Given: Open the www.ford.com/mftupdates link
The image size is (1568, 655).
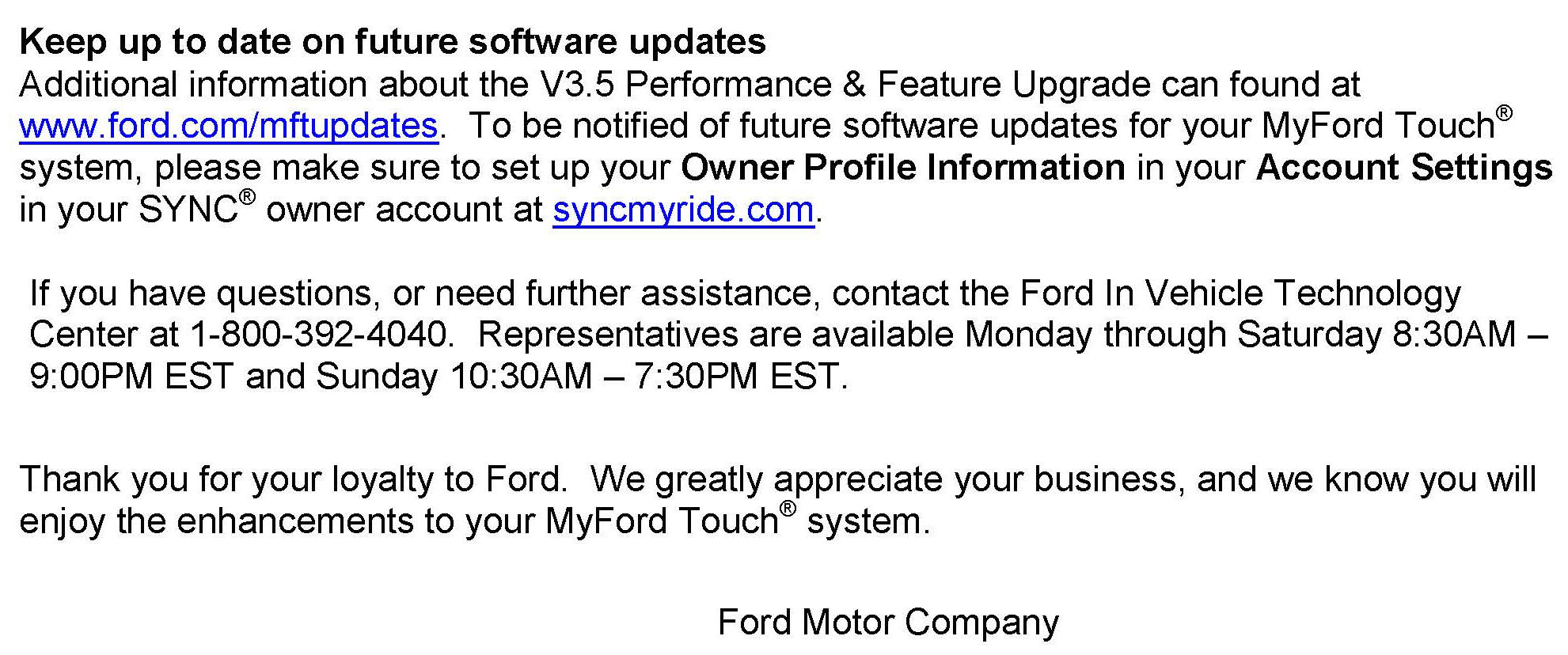Looking at the screenshot, I should coord(228,127).
